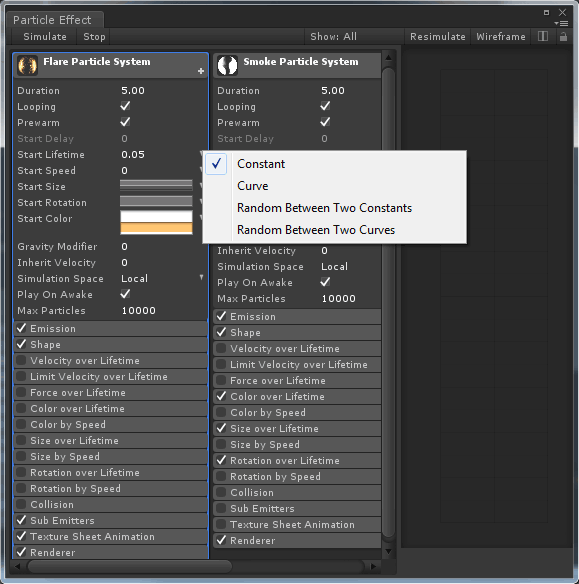The height and width of the screenshot is (584, 579).
Task: Open the orange Start Color swatch
Action: [156, 228]
